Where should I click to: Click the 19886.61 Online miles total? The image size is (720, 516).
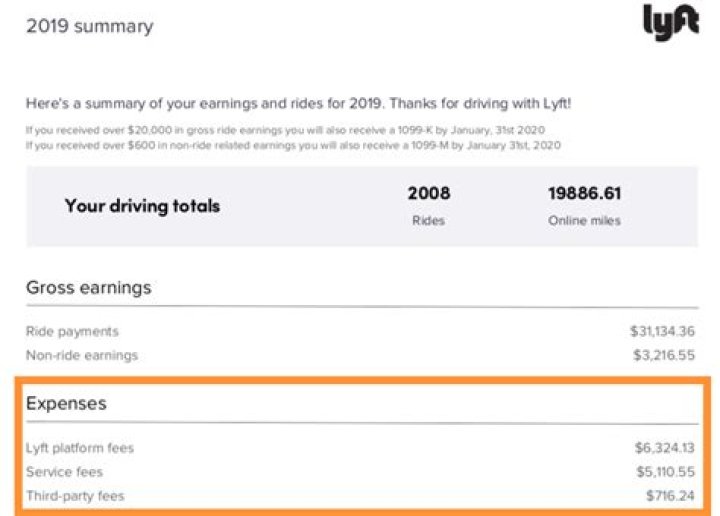pos(584,193)
